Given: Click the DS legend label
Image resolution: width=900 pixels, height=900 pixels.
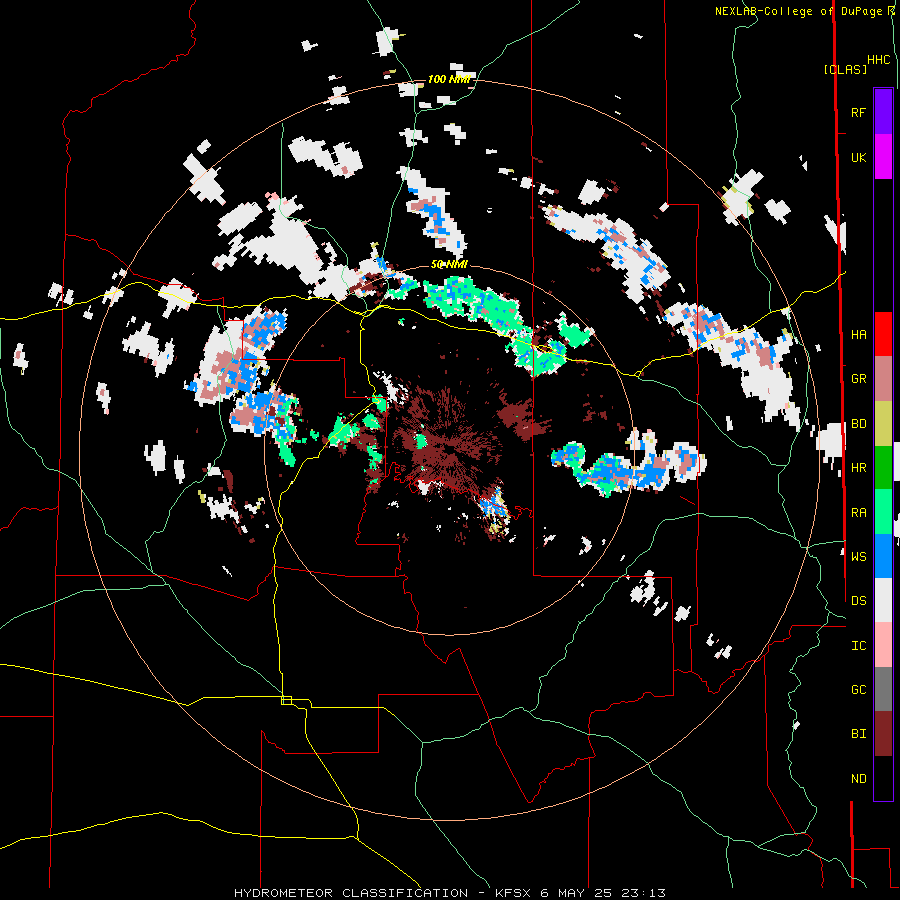Looking at the screenshot, I should [x=858, y=600].
